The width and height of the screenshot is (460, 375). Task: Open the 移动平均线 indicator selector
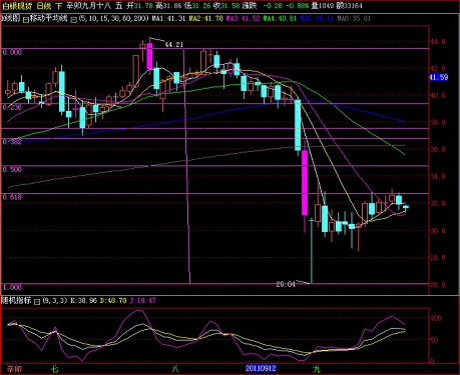coord(49,18)
